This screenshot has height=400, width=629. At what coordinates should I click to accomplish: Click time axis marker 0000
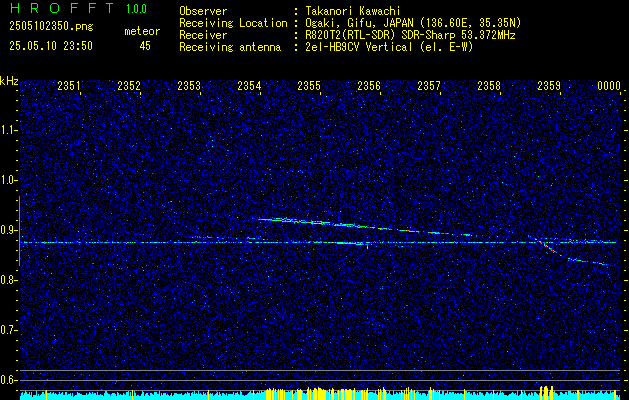coord(609,85)
